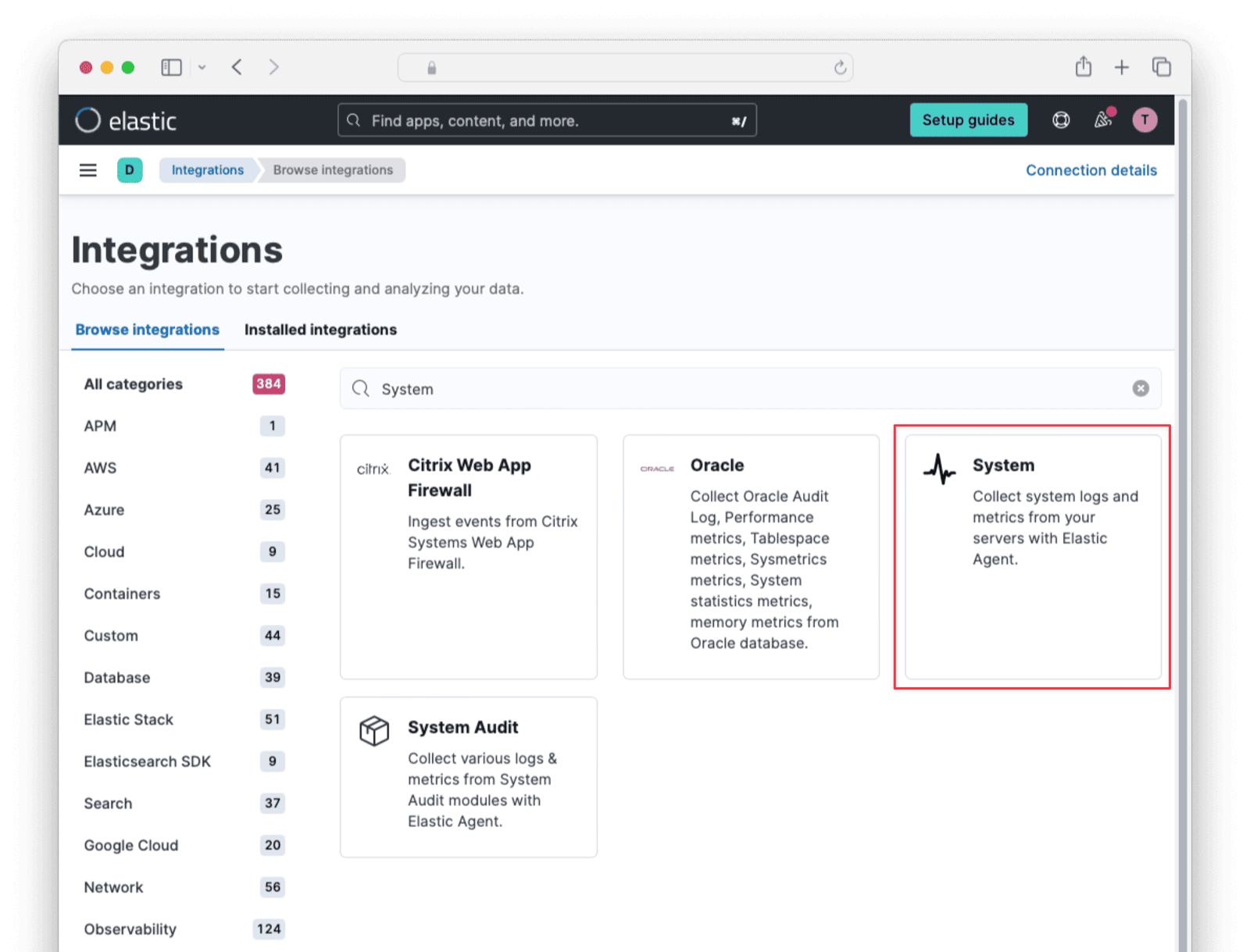Open the Oracle integration card title

(717, 465)
